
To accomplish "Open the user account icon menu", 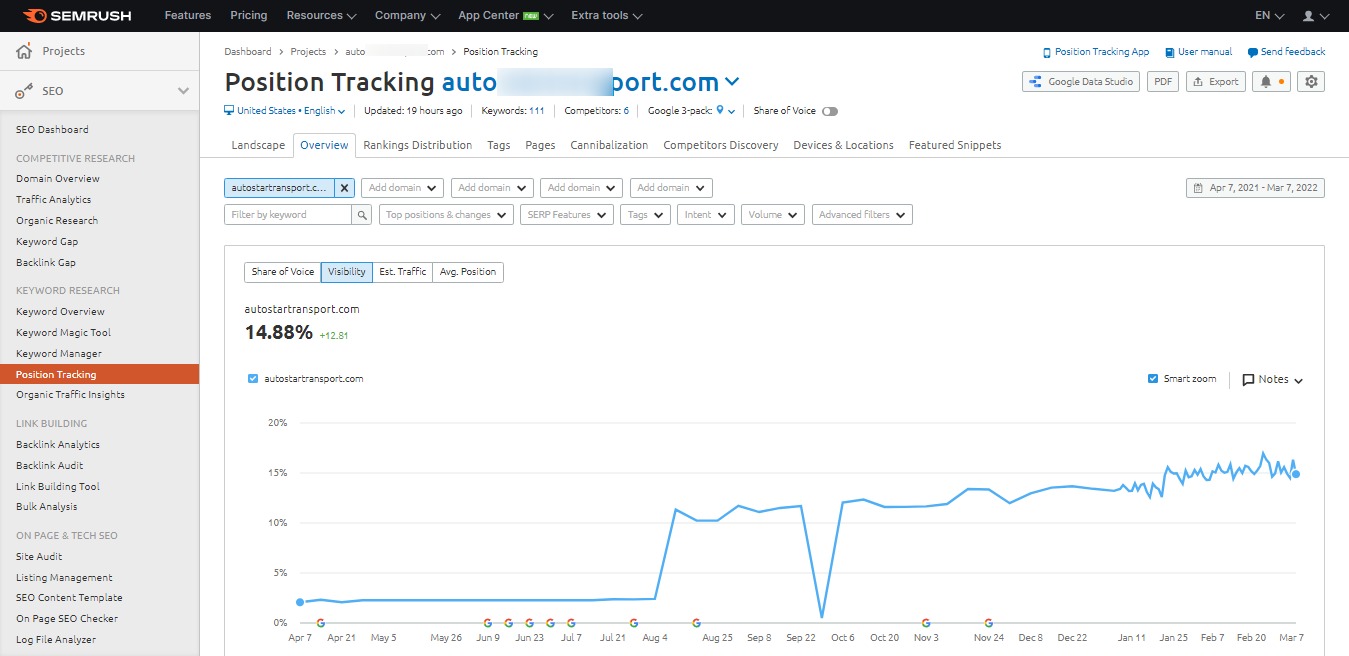I will point(1314,16).
